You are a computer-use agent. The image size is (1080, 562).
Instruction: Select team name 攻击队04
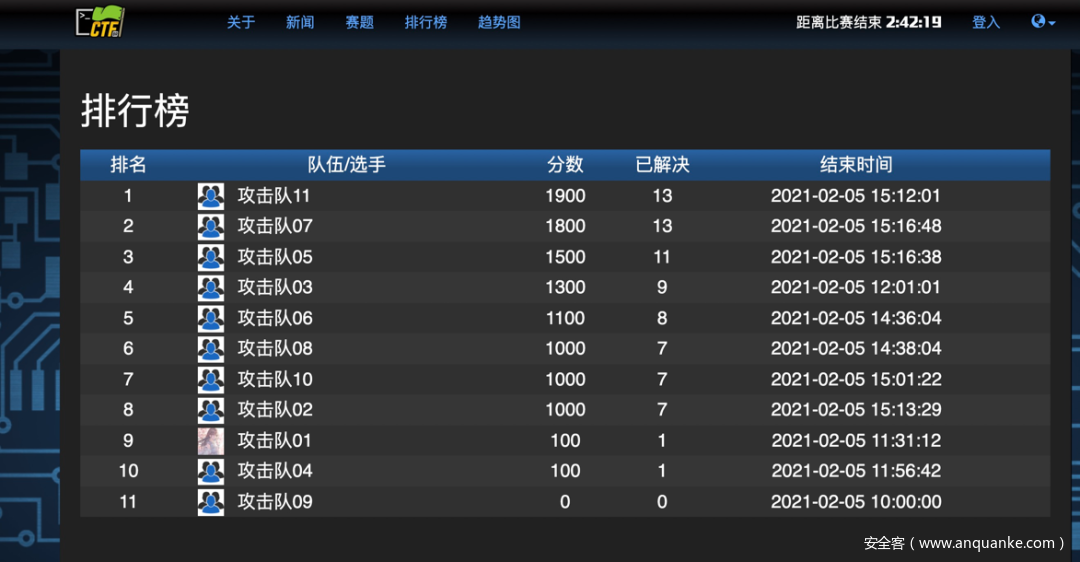pos(275,471)
